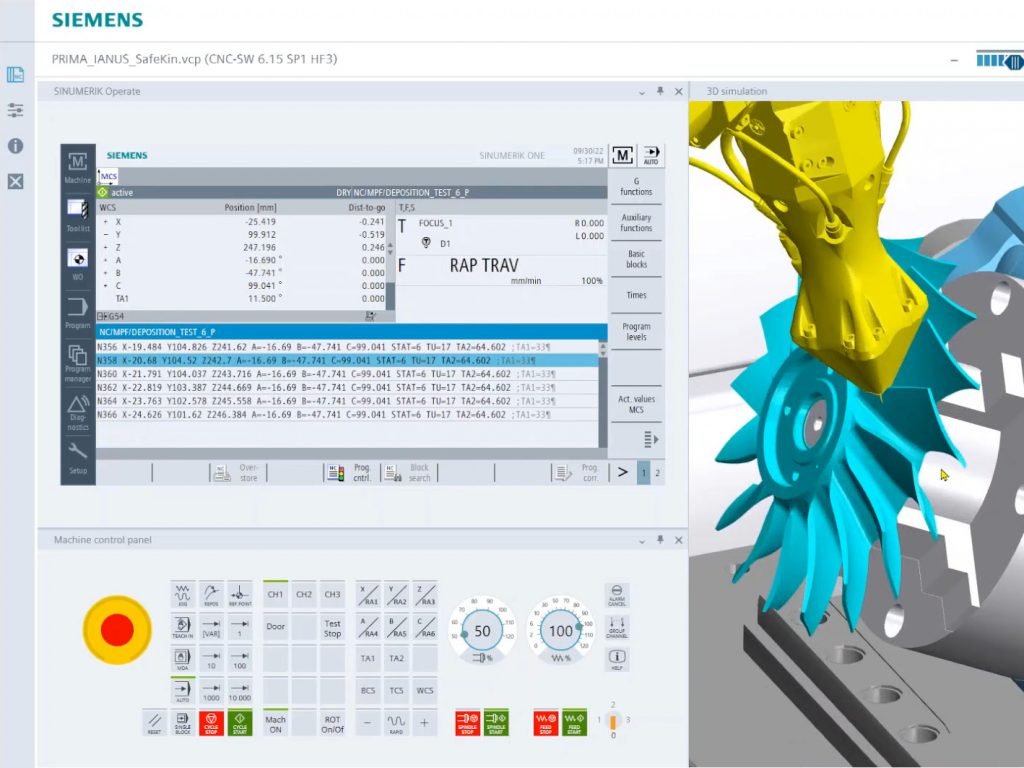Viewport: 1024px width, 768px height.
Task: Toggle Single Block mode key
Action: pos(182,721)
